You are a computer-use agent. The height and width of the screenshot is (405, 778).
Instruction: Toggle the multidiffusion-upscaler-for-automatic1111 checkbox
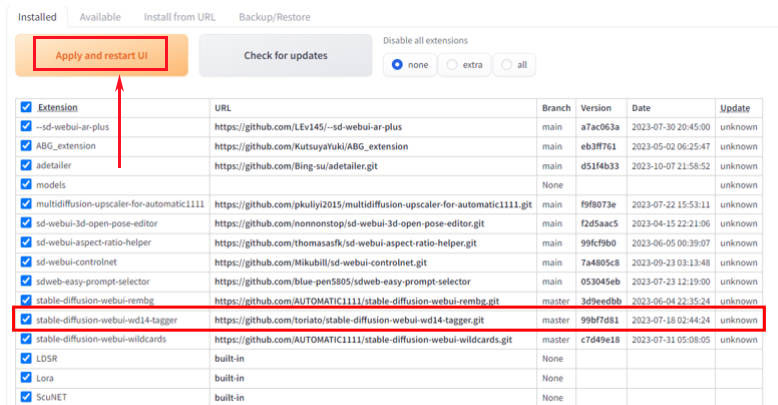(x=26, y=204)
